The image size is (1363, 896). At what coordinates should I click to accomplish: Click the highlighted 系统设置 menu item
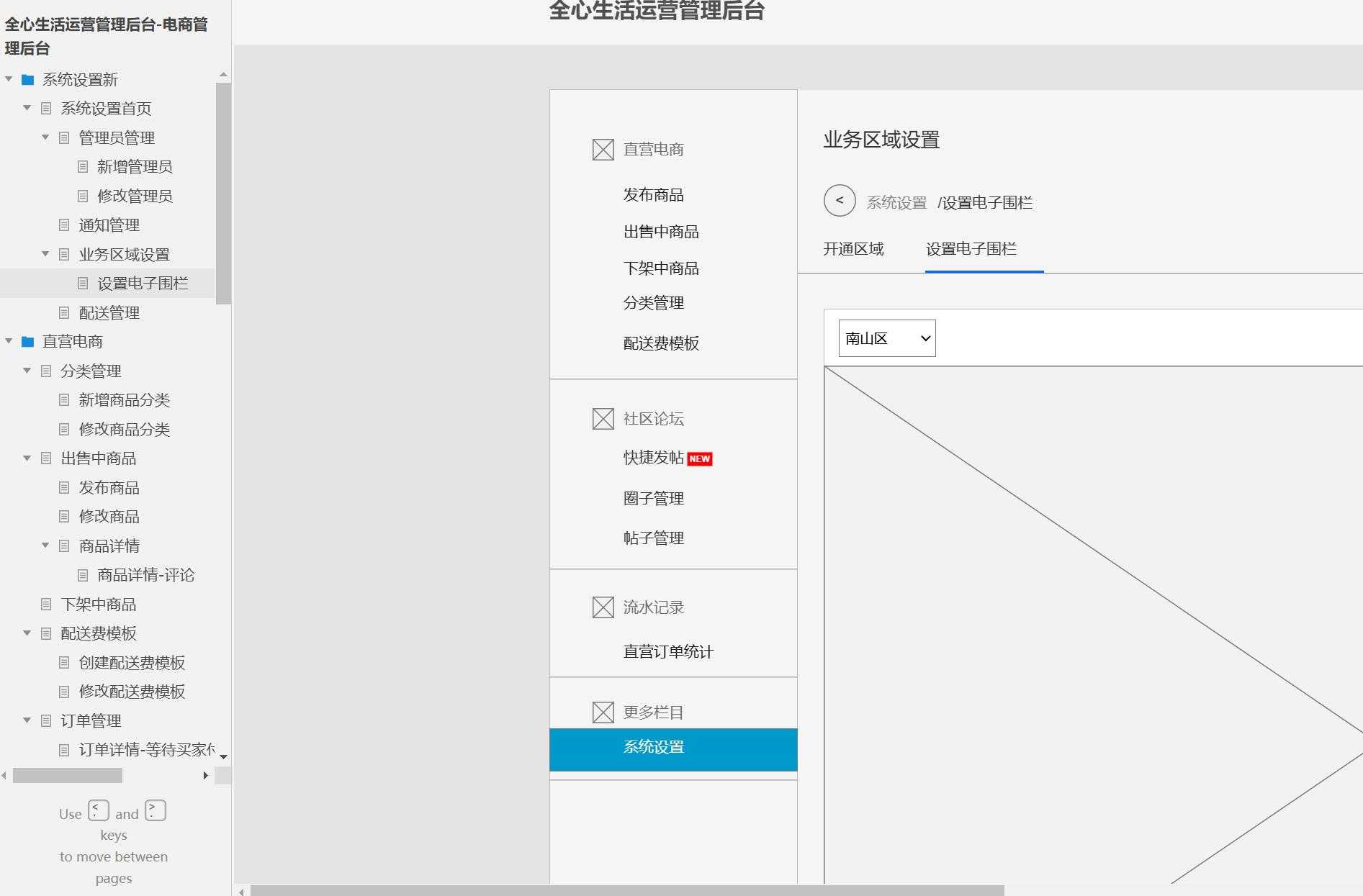pyautogui.click(x=654, y=748)
